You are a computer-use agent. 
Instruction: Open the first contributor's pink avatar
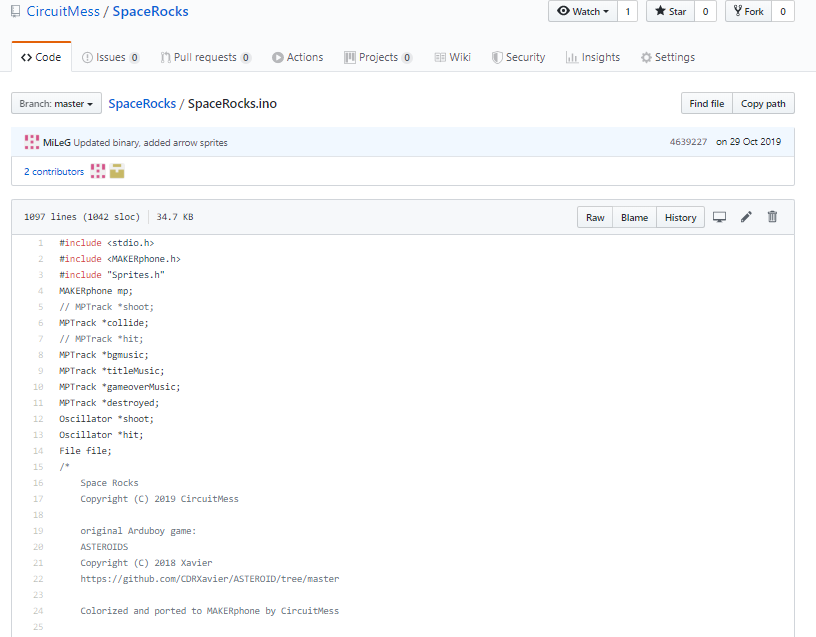98,171
